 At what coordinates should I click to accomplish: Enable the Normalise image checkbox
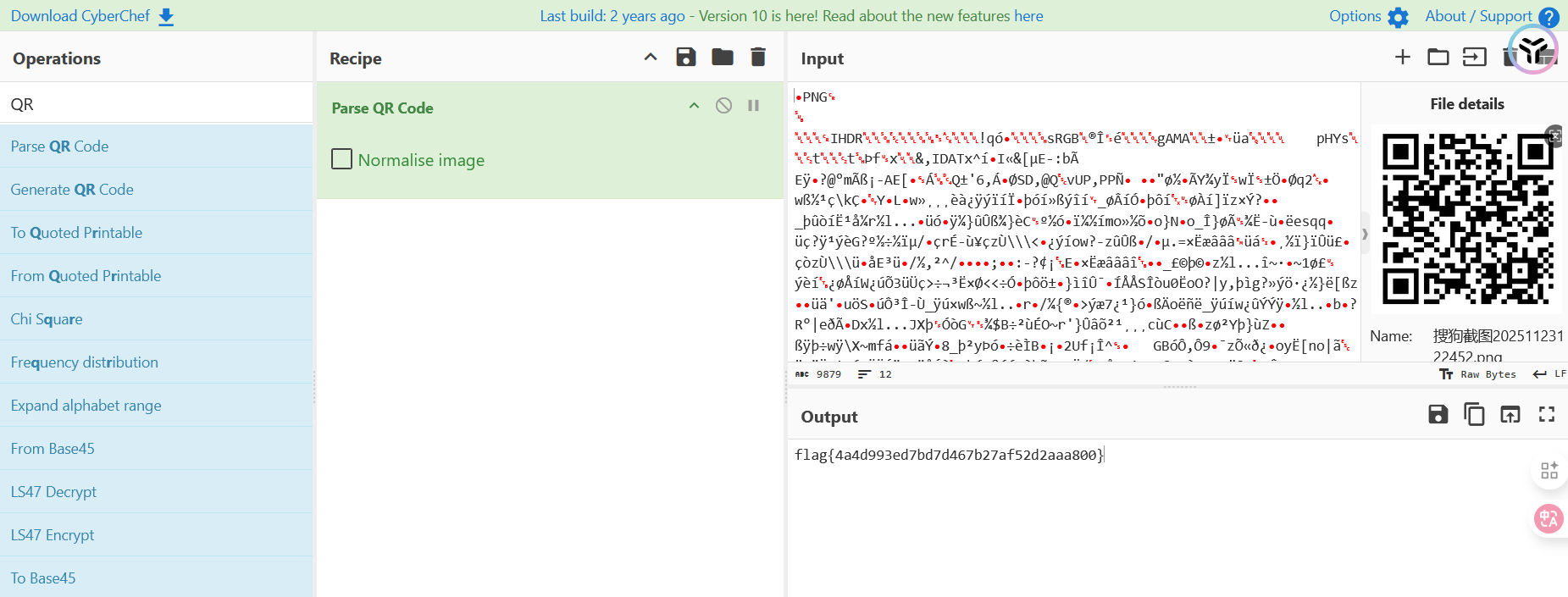[x=342, y=159]
